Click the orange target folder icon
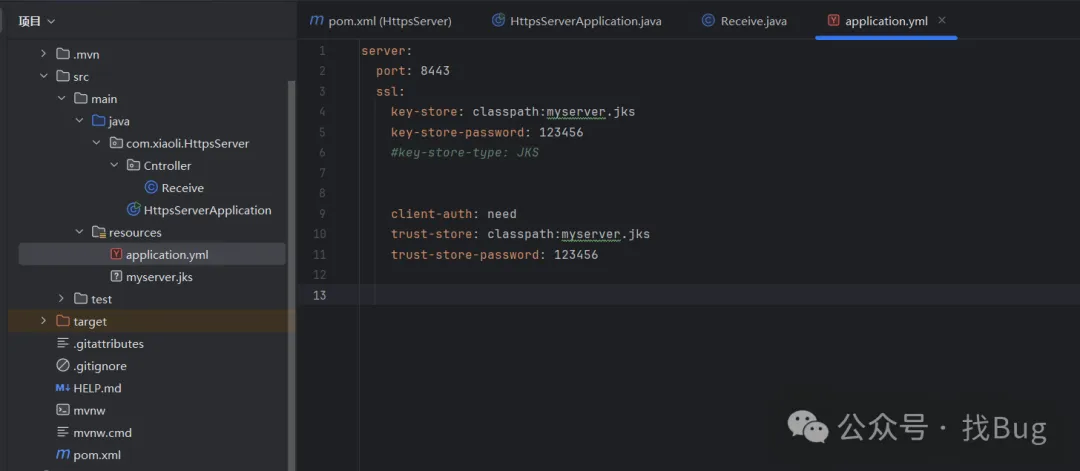This screenshot has height=471, width=1080. pos(63,321)
